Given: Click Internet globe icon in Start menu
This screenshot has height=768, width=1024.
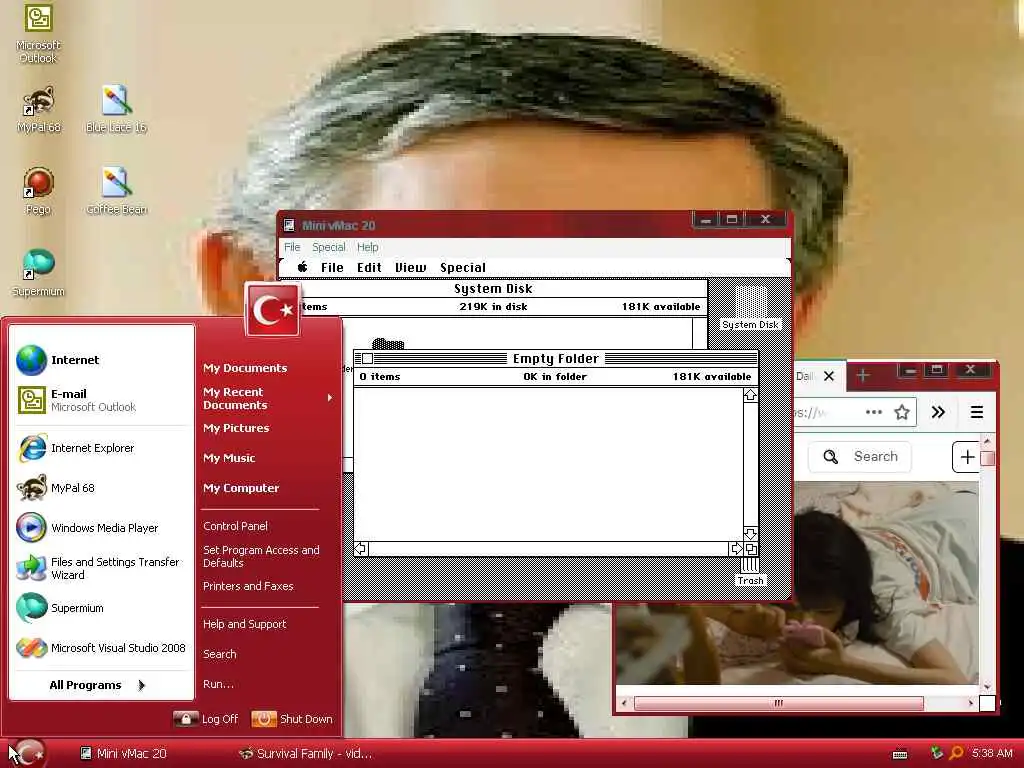Looking at the screenshot, I should (31, 360).
